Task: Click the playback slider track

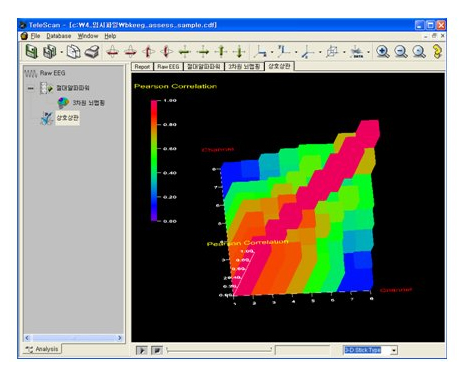Action: [219, 350]
